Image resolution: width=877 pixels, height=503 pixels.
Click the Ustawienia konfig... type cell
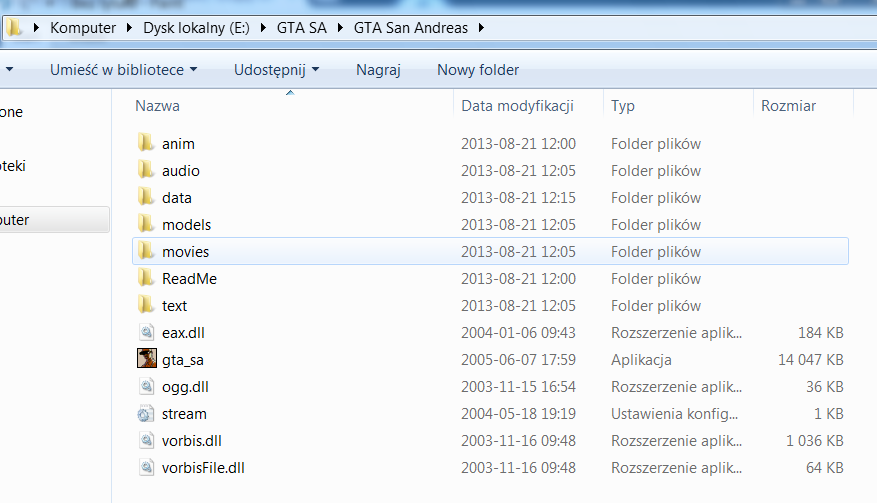(x=674, y=414)
